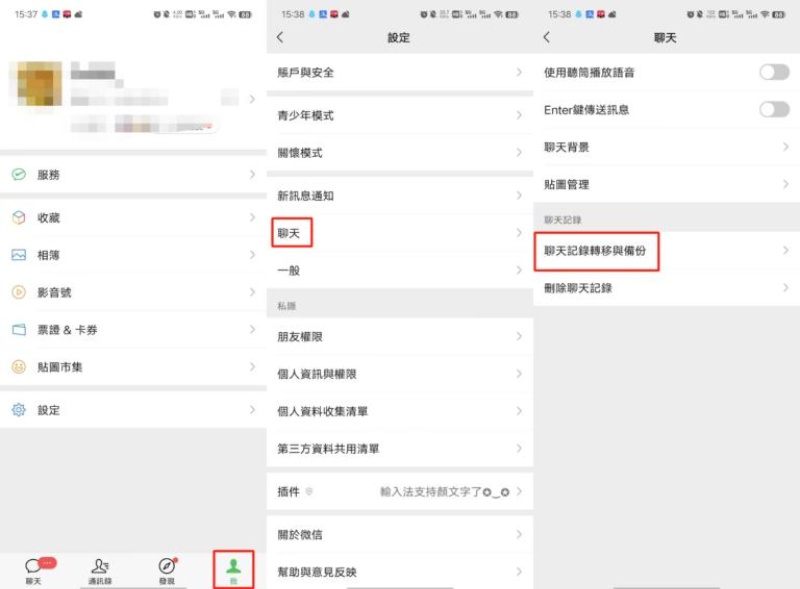Switch to the 通訊錄 contacts tab

point(100,569)
